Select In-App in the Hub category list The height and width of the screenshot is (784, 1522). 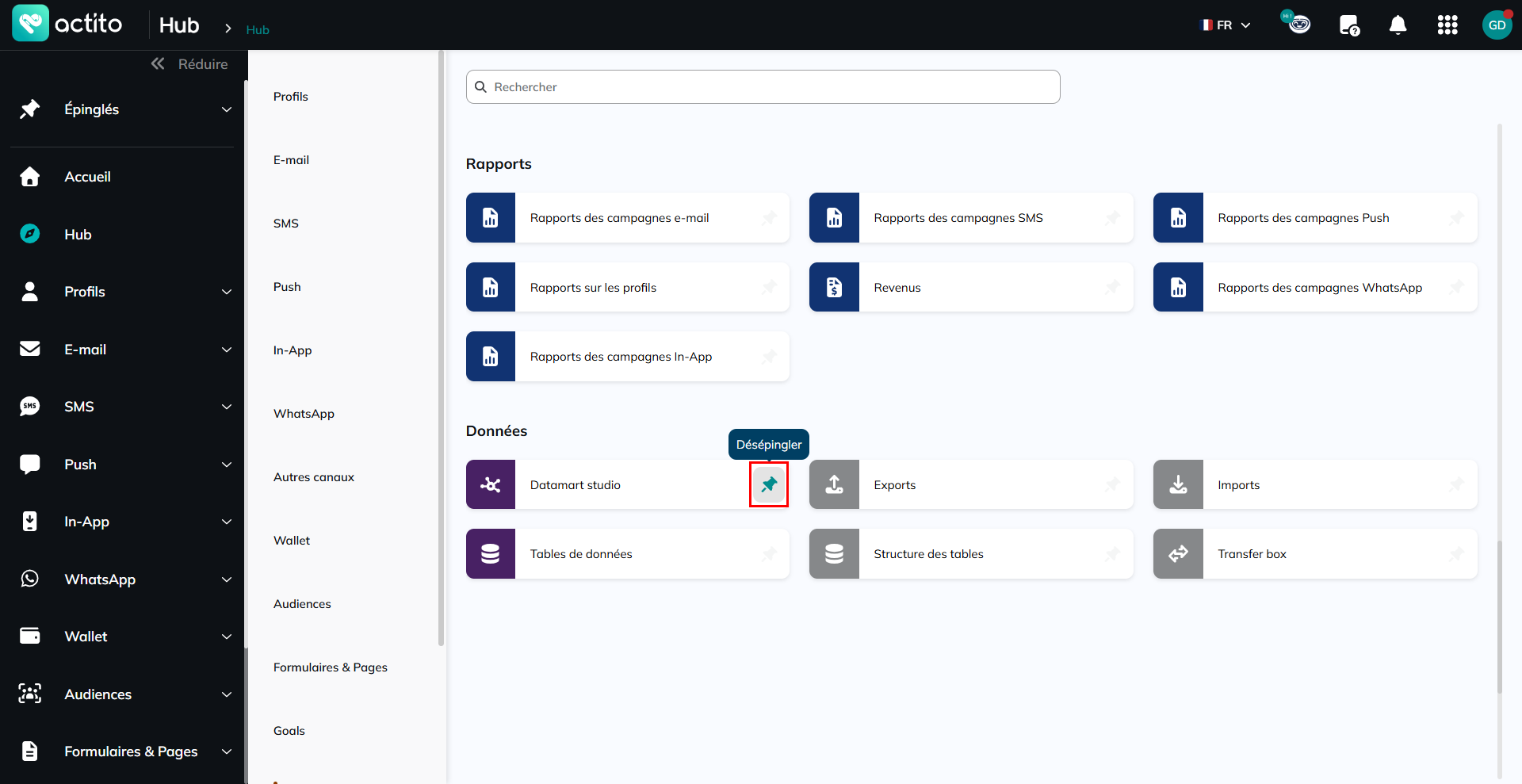[x=293, y=350]
